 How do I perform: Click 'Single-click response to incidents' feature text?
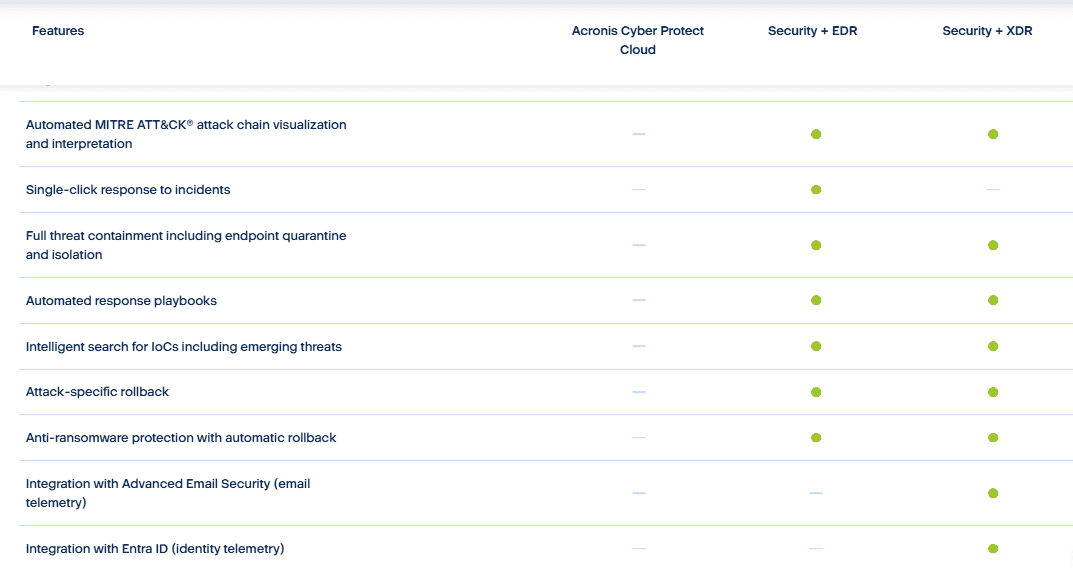coord(128,190)
